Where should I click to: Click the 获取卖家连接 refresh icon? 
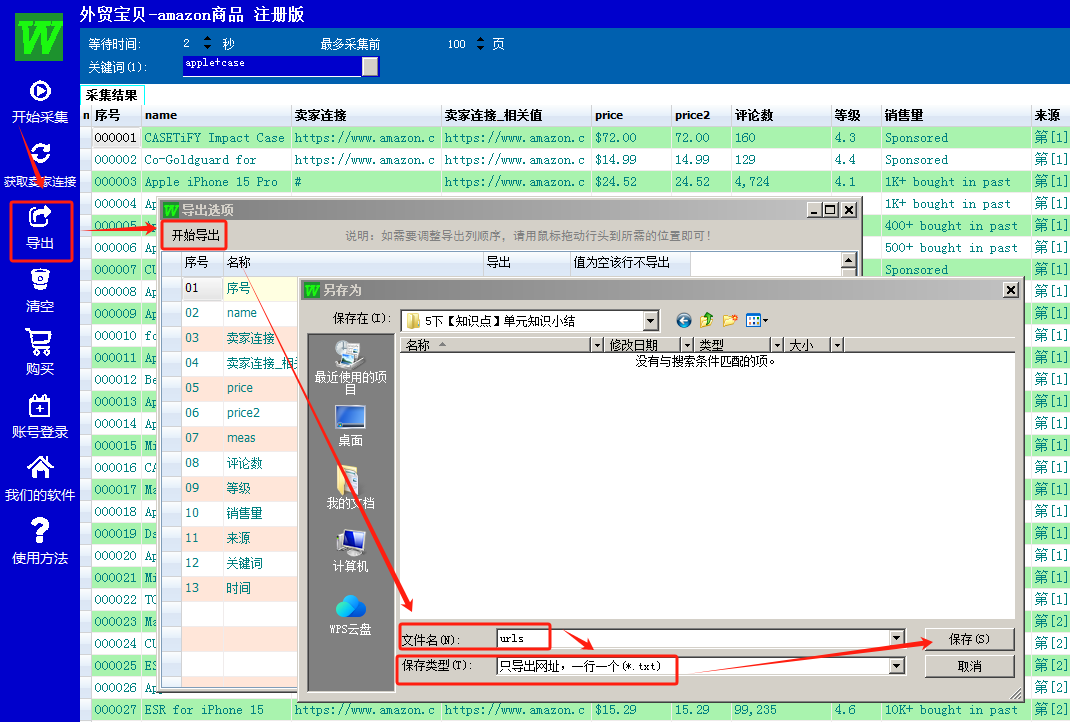point(40,154)
